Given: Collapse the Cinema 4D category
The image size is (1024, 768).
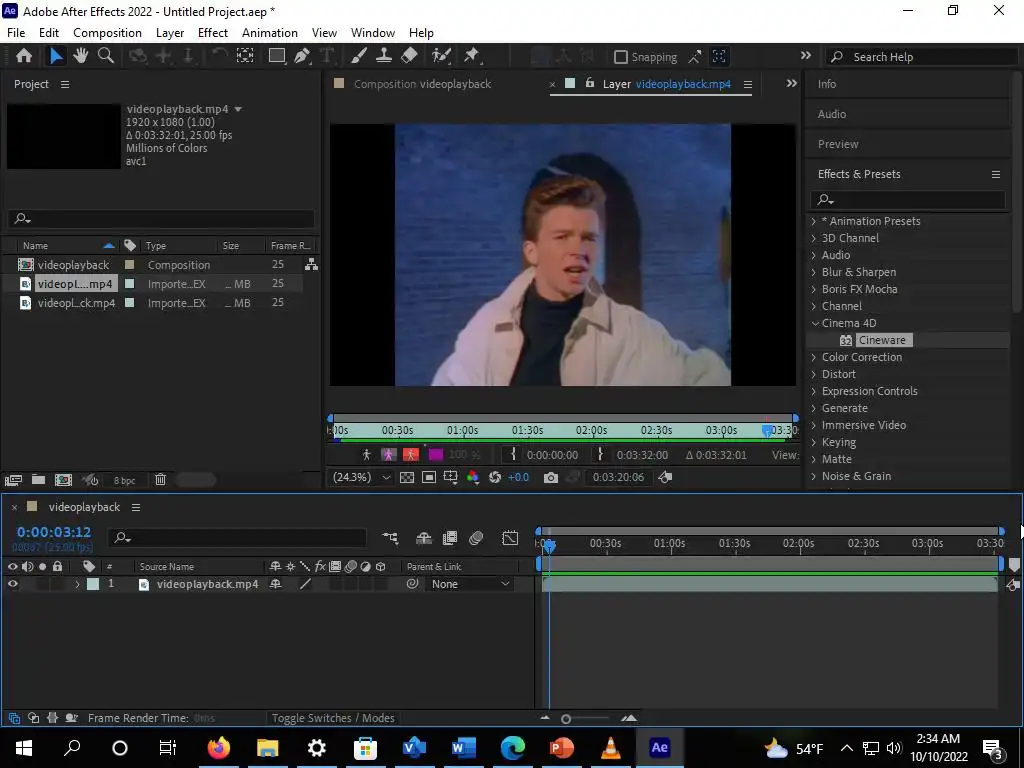Looking at the screenshot, I should coord(814,323).
